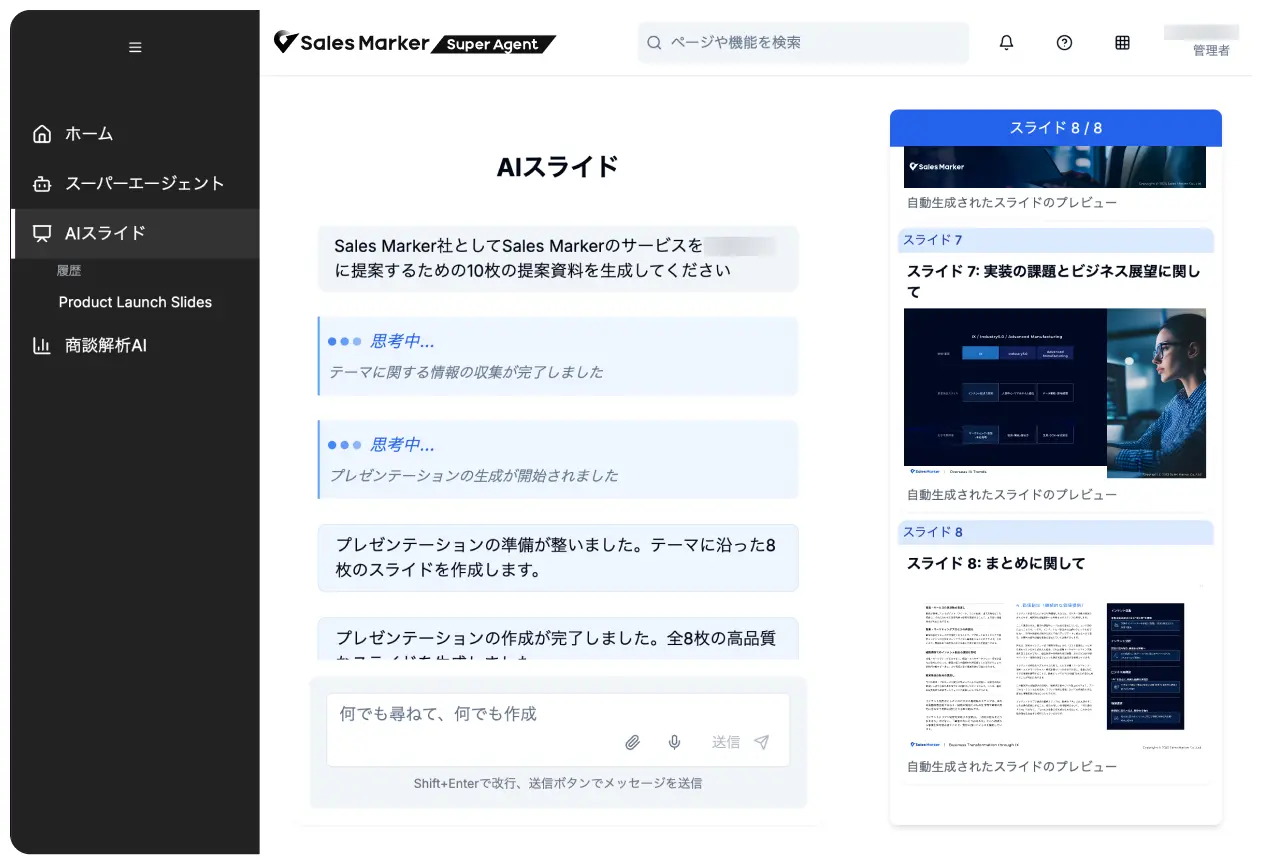This screenshot has height=864, width=1262.
Task: Click the paper plane send icon
Action: (762, 742)
